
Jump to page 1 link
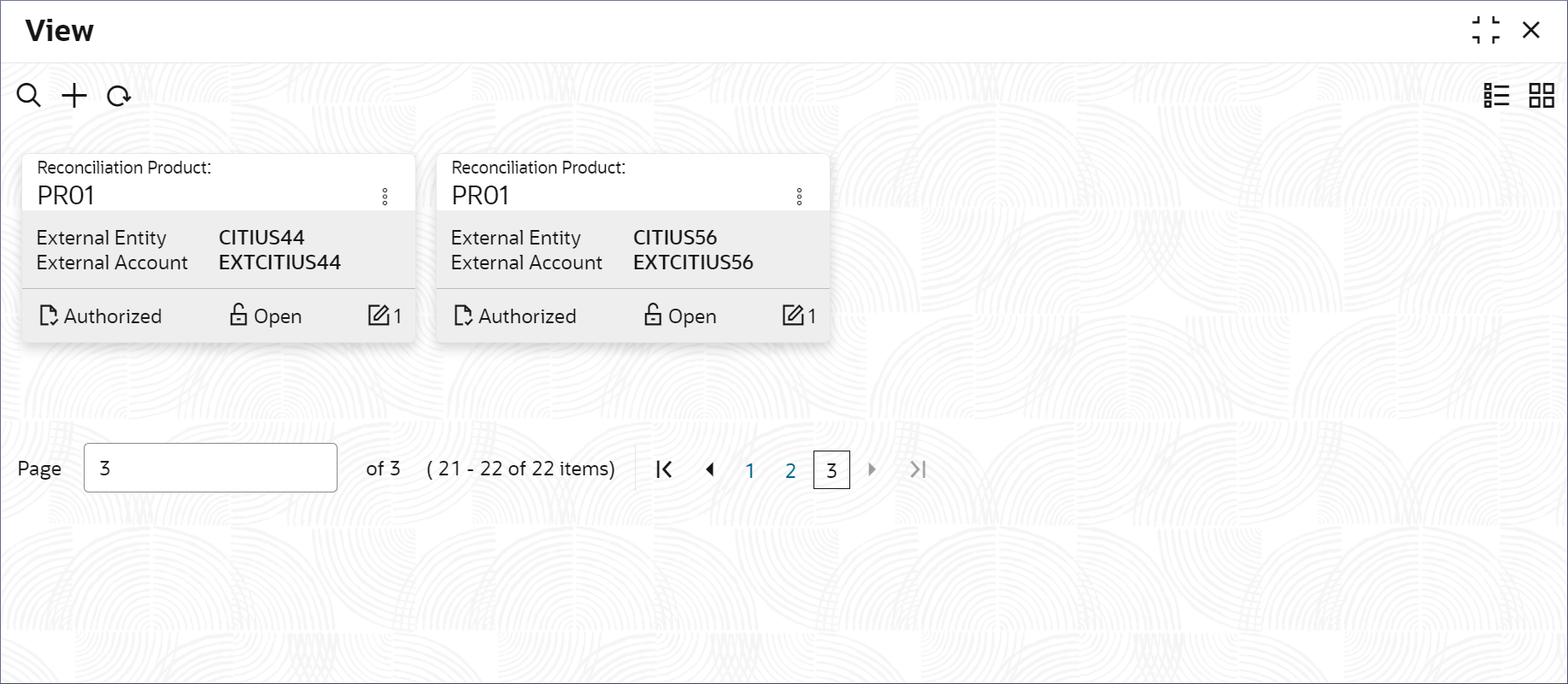click(749, 470)
